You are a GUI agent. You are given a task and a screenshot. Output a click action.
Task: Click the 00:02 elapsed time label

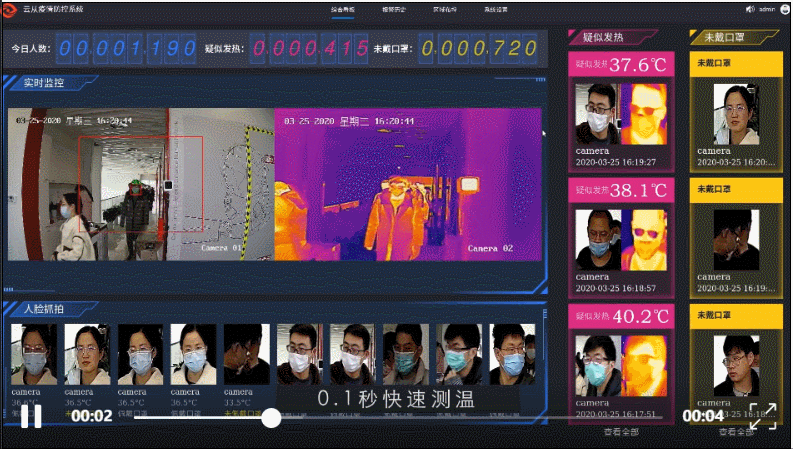(x=92, y=416)
